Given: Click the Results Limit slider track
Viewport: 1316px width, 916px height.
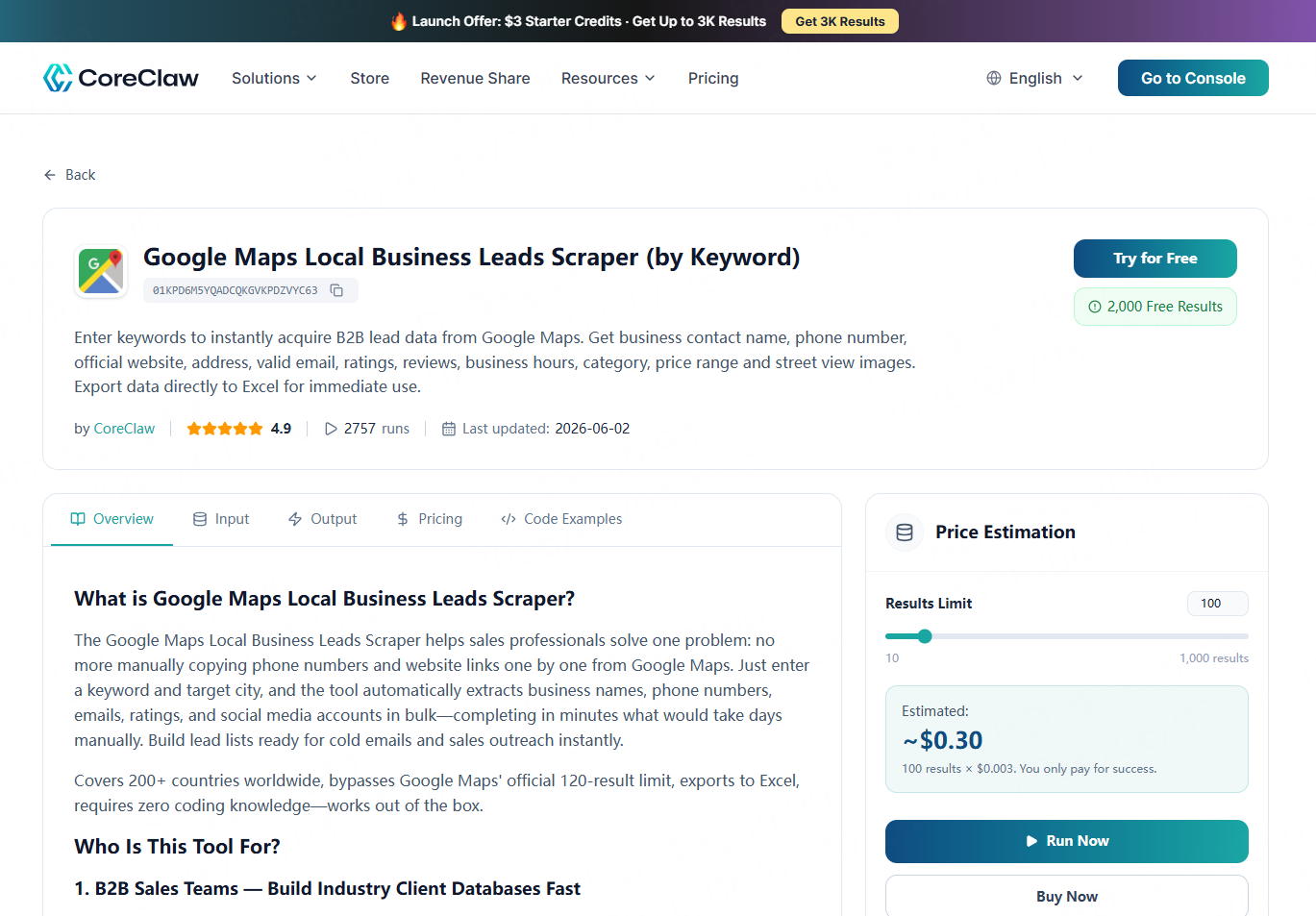Looking at the screenshot, I should click(1067, 636).
